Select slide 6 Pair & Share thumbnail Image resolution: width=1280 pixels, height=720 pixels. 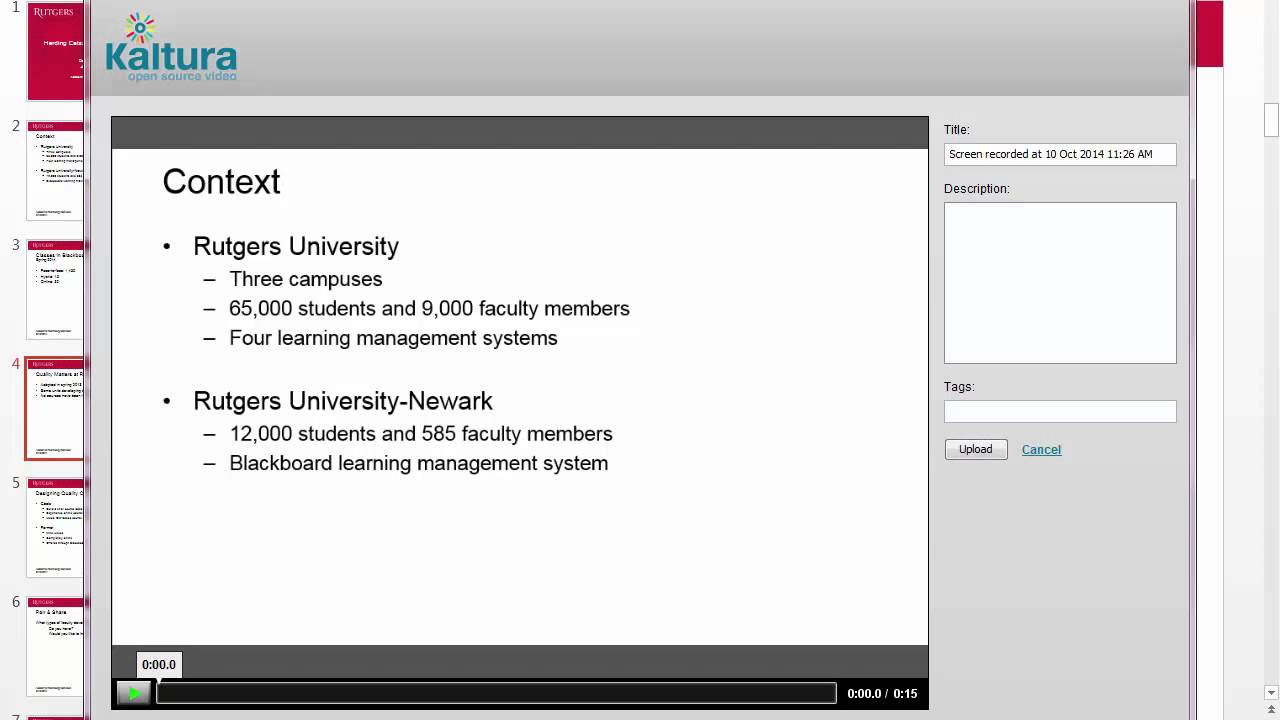55,646
